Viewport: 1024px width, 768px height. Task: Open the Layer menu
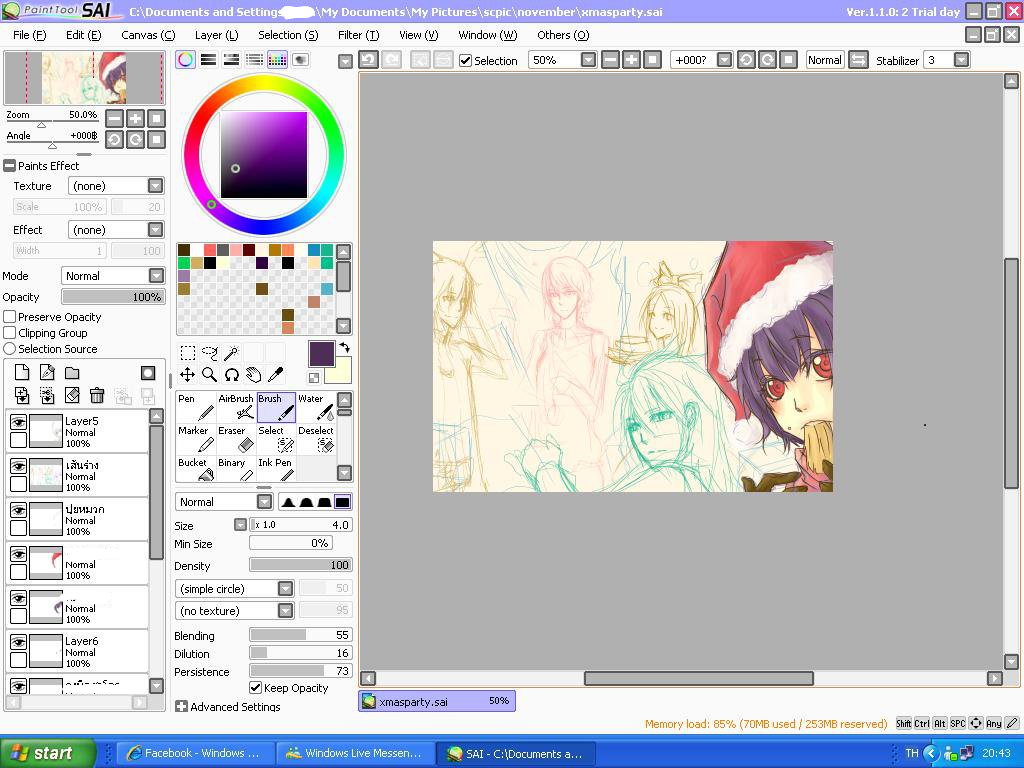tap(216, 35)
